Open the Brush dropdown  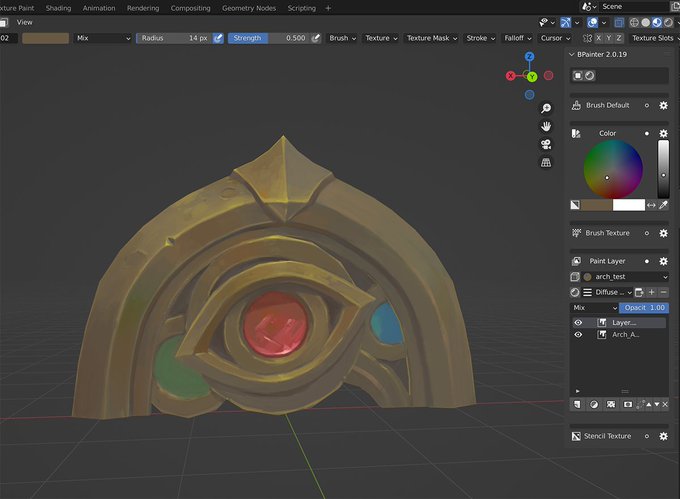click(x=342, y=38)
